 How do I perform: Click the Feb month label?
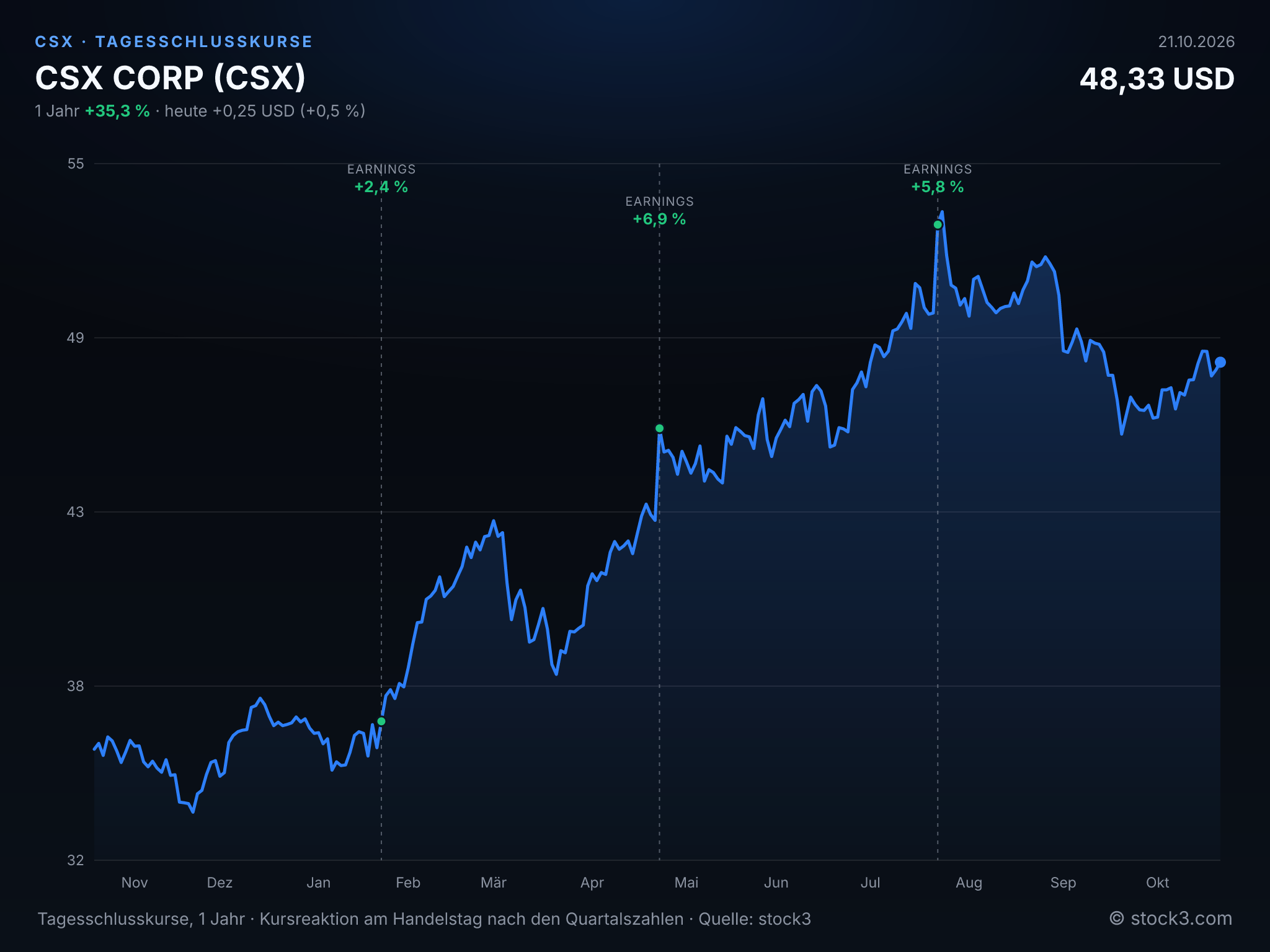click(408, 883)
